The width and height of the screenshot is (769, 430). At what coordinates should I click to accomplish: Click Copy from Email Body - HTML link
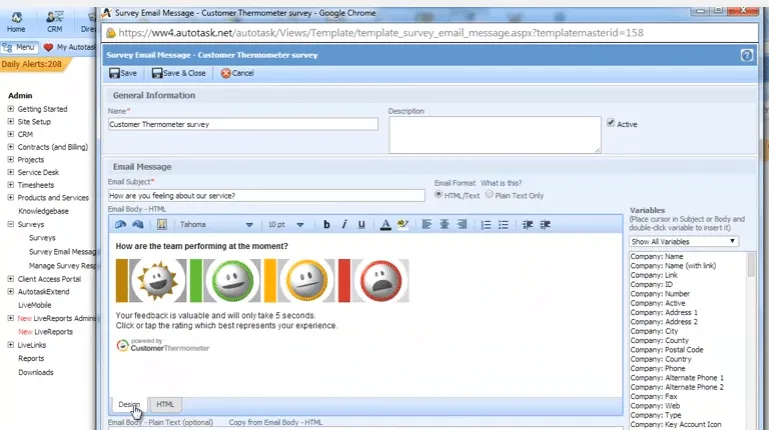pyautogui.click(x=275, y=422)
